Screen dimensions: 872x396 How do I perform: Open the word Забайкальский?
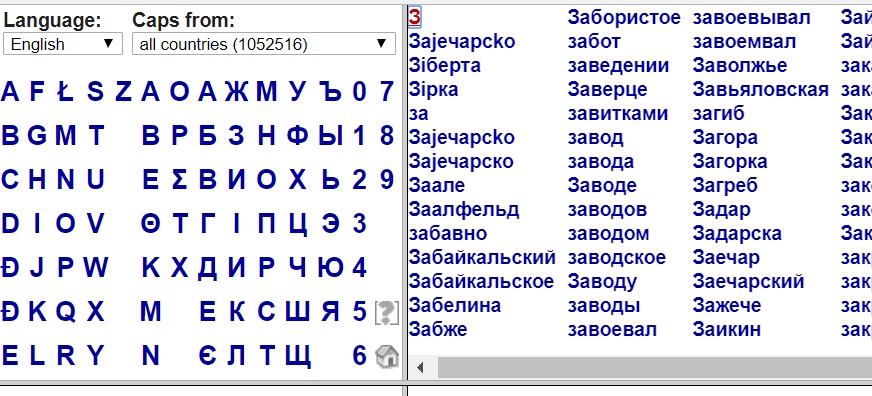(x=482, y=258)
